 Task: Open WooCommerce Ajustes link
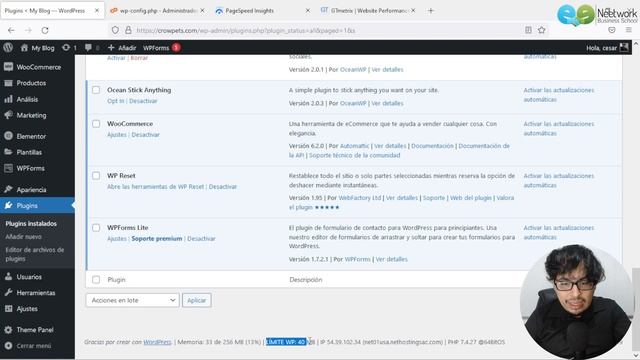point(117,135)
